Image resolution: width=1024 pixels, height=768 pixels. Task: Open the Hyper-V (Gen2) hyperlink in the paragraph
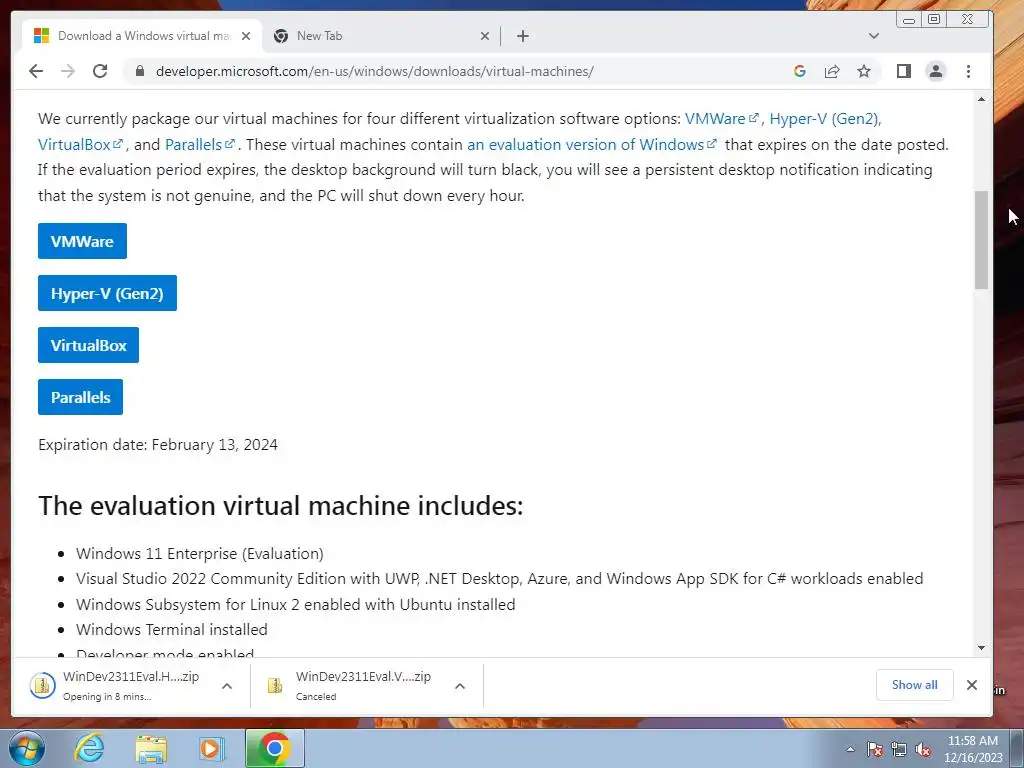(825, 119)
